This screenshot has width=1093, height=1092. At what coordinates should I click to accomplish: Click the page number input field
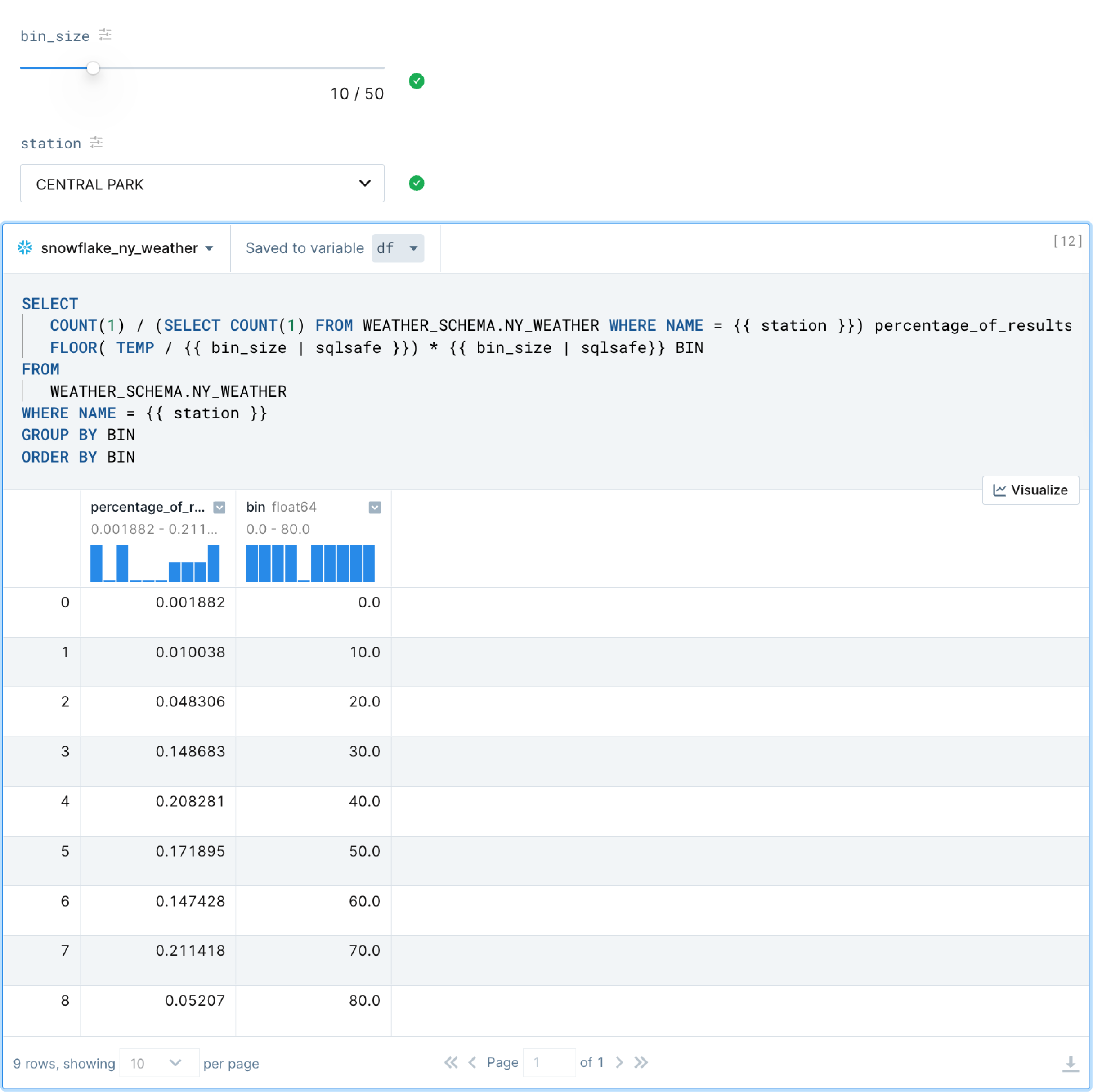(x=549, y=1062)
